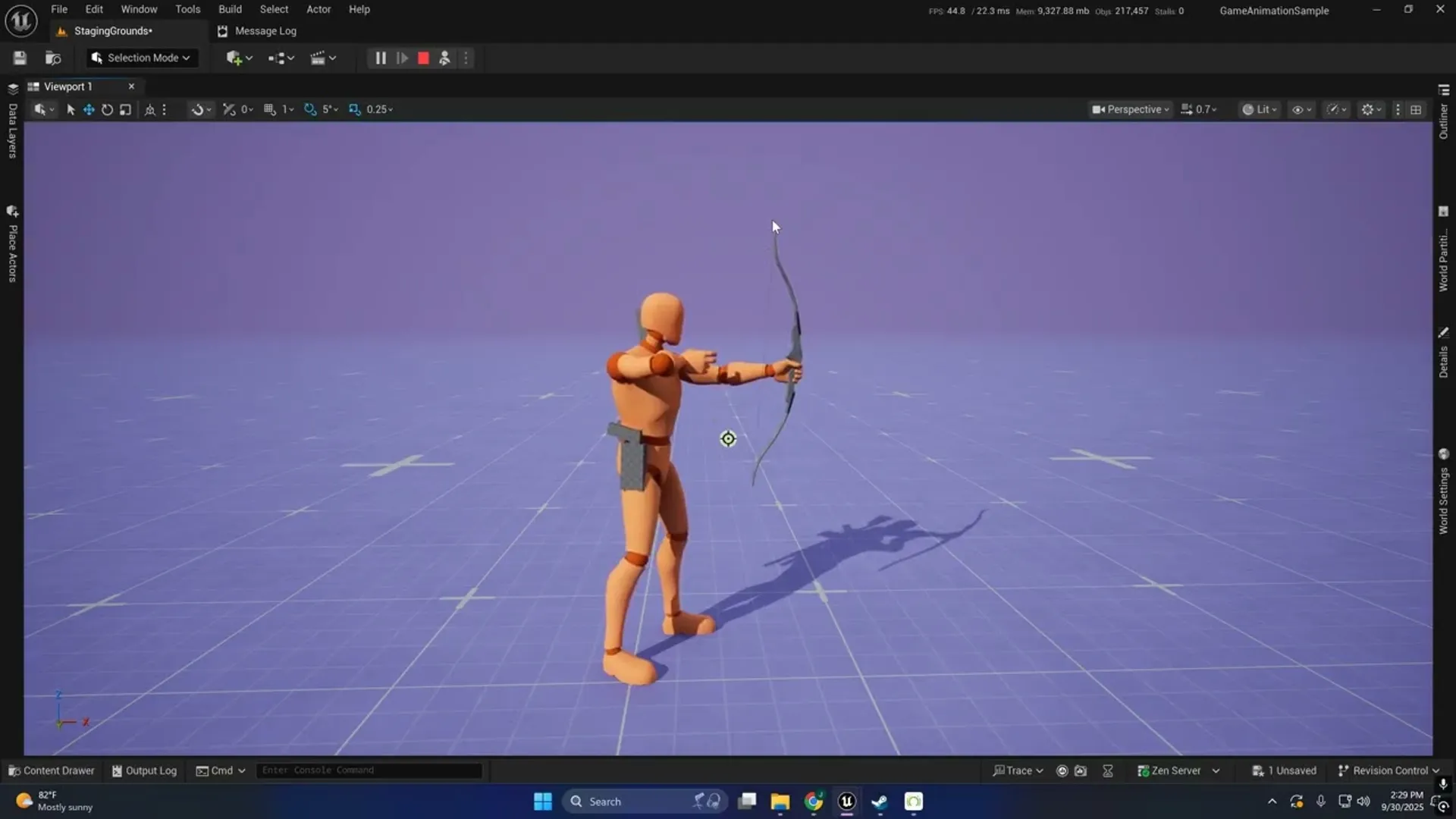1456x819 pixels.
Task: Open the Blueprints icon in the toolbar
Action: pos(279,58)
